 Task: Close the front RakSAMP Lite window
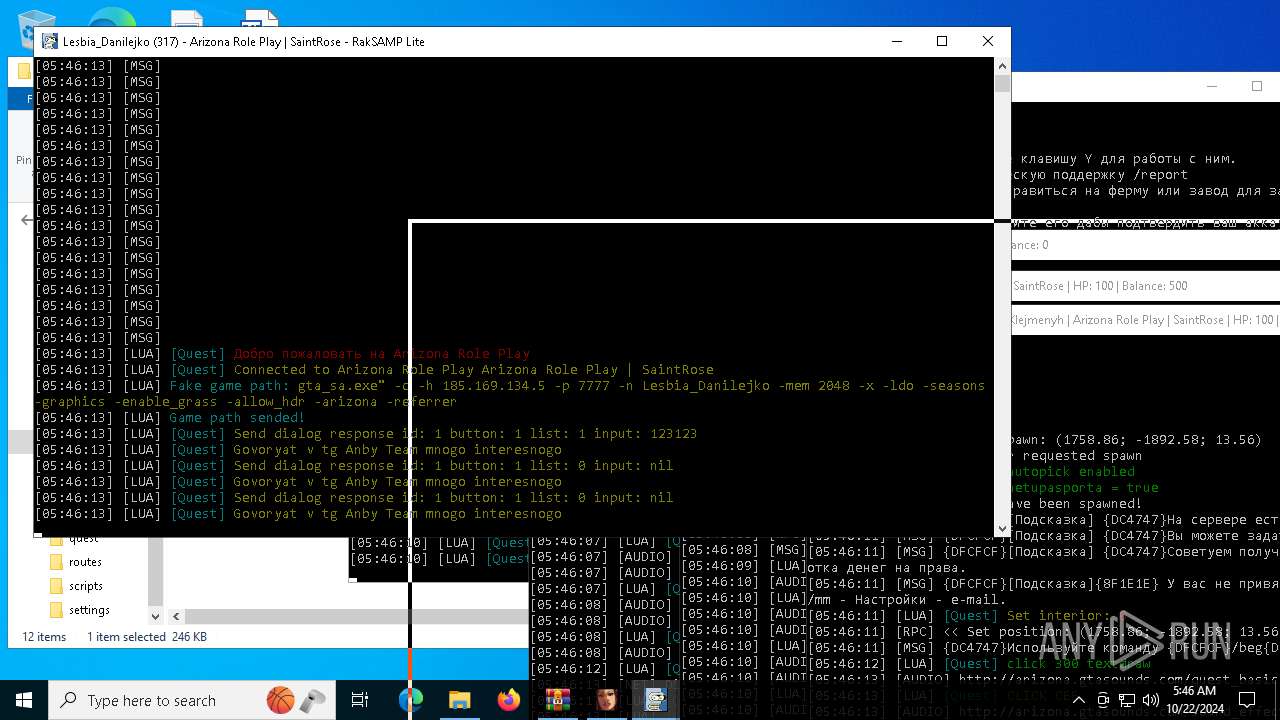[x=987, y=41]
